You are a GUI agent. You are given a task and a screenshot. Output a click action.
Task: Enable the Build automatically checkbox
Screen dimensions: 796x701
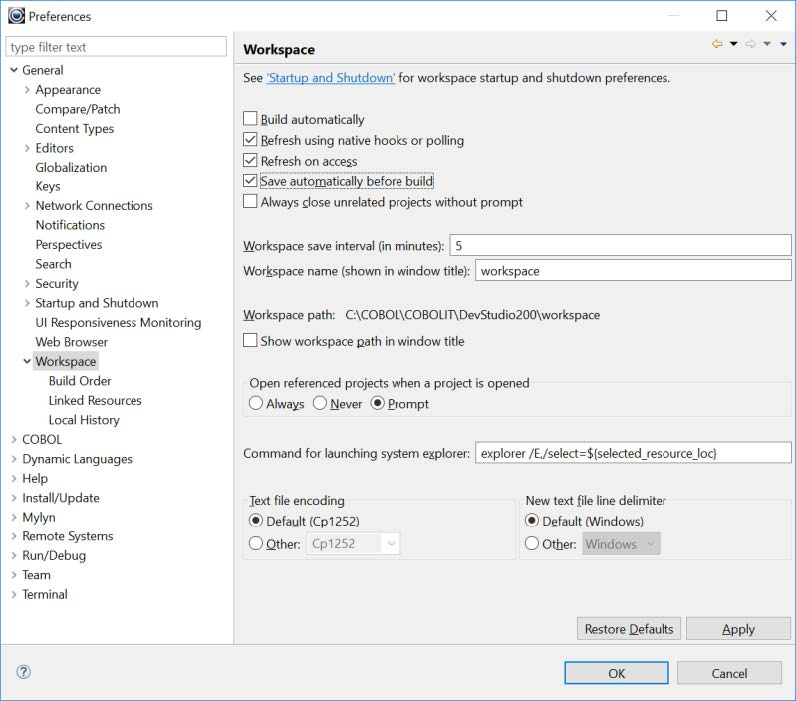251,119
